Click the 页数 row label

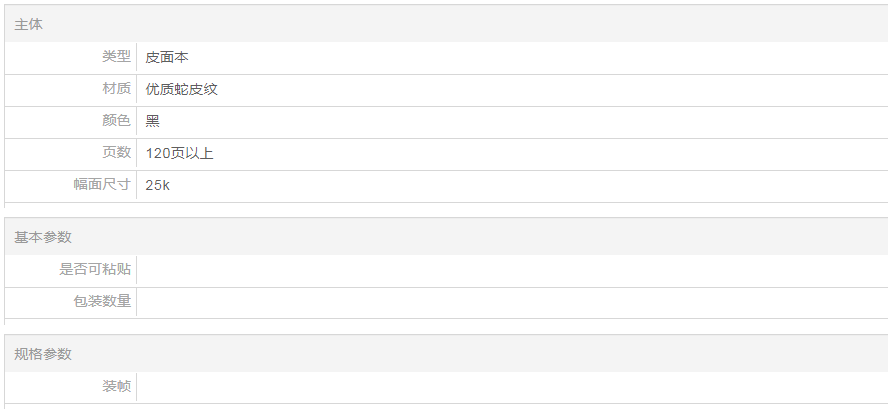click(116, 153)
